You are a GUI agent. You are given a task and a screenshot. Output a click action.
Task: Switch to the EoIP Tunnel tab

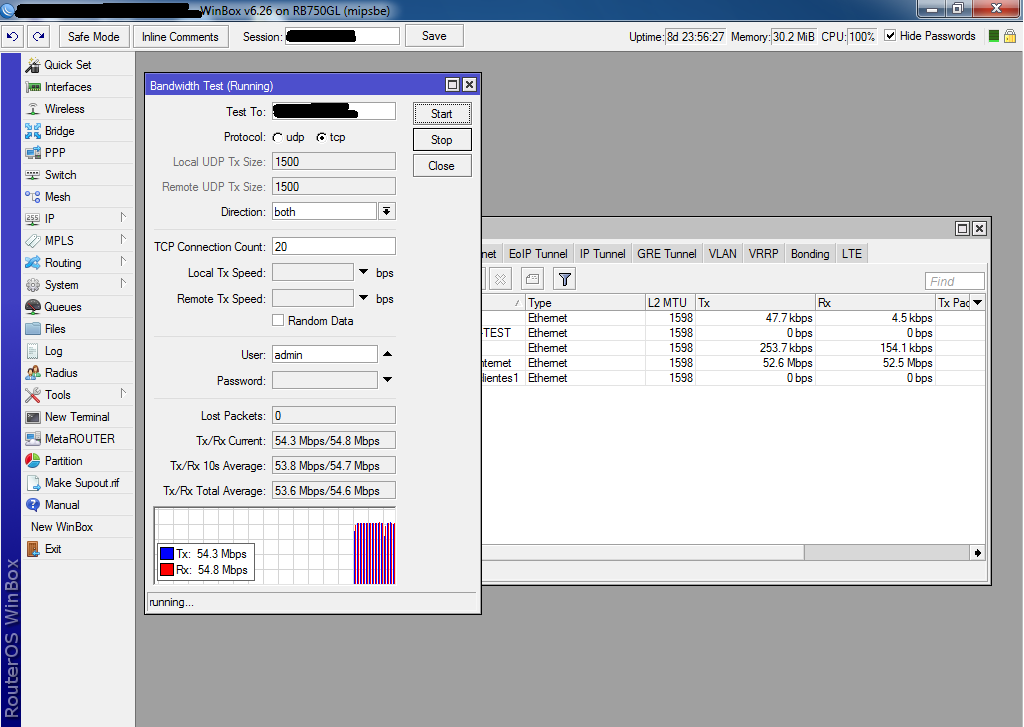pos(538,253)
